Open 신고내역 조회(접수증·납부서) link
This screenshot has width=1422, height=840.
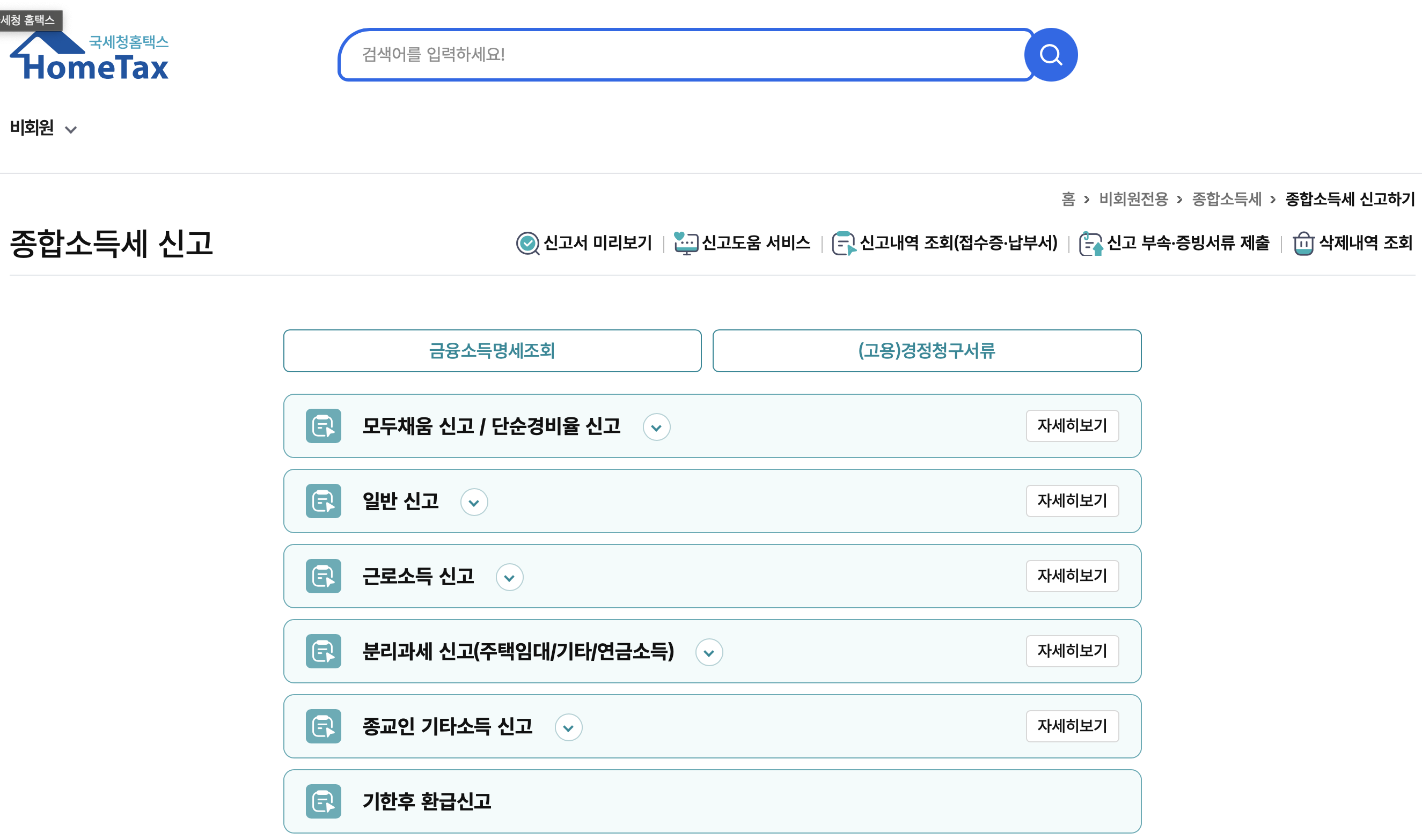[x=958, y=243]
